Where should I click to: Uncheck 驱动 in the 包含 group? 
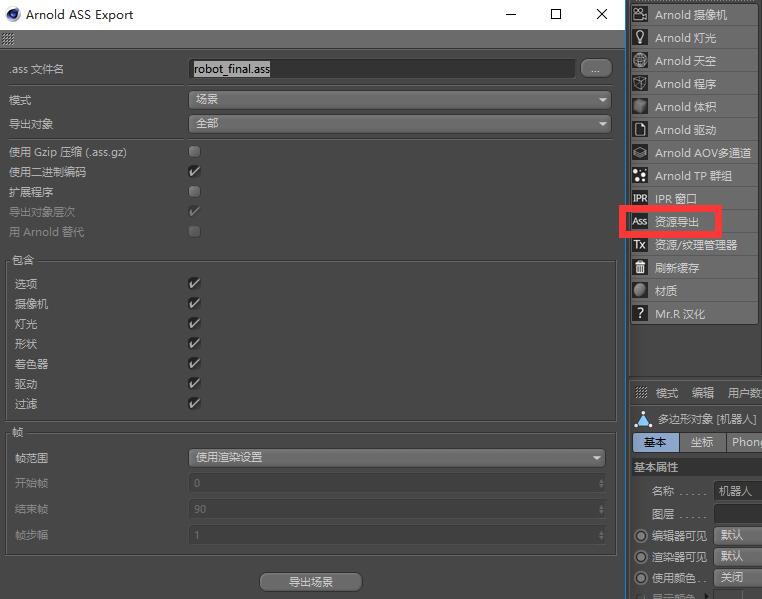(194, 383)
